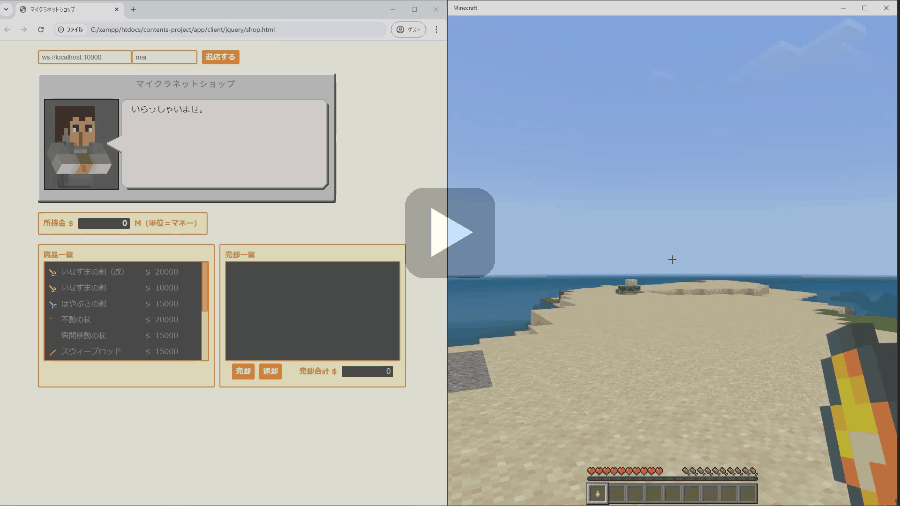
Task: Click the 所持金 money balance field
Action: (104, 223)
